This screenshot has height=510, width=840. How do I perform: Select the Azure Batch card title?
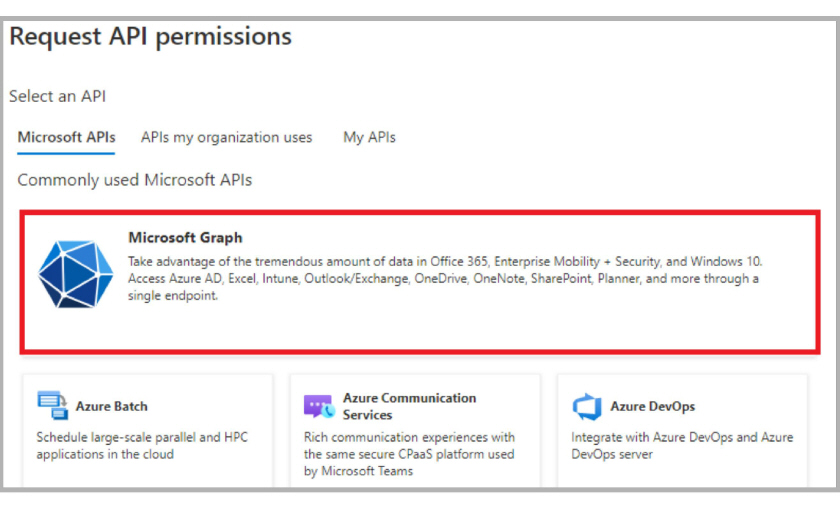coord(111,406)
